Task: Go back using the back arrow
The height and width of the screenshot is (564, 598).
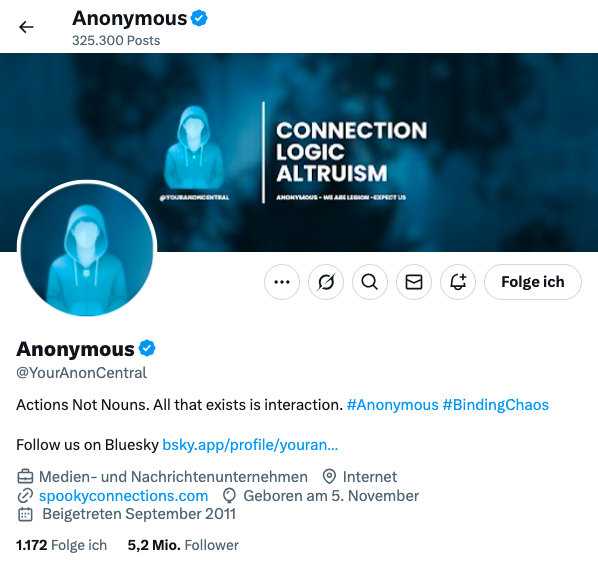Action: point(26,27)
